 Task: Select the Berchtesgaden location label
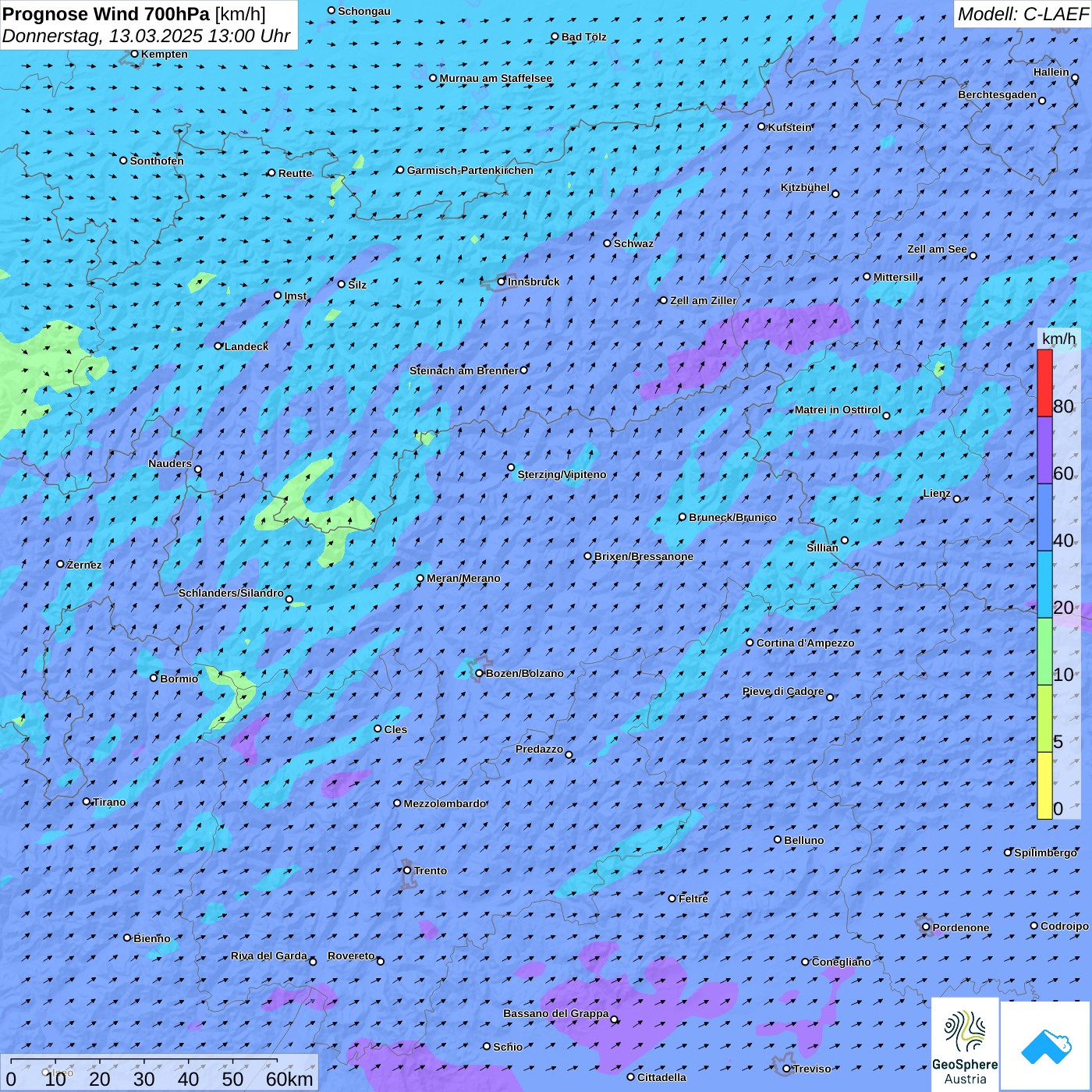[998, 94]
